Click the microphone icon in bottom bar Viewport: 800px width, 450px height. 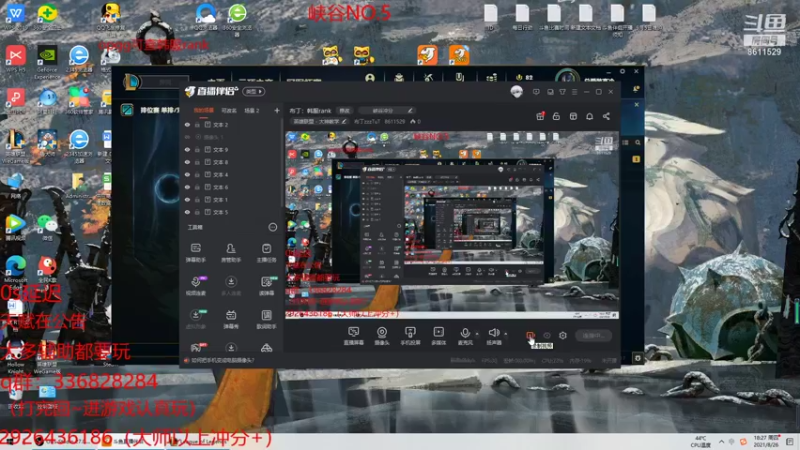click(465, 333)
